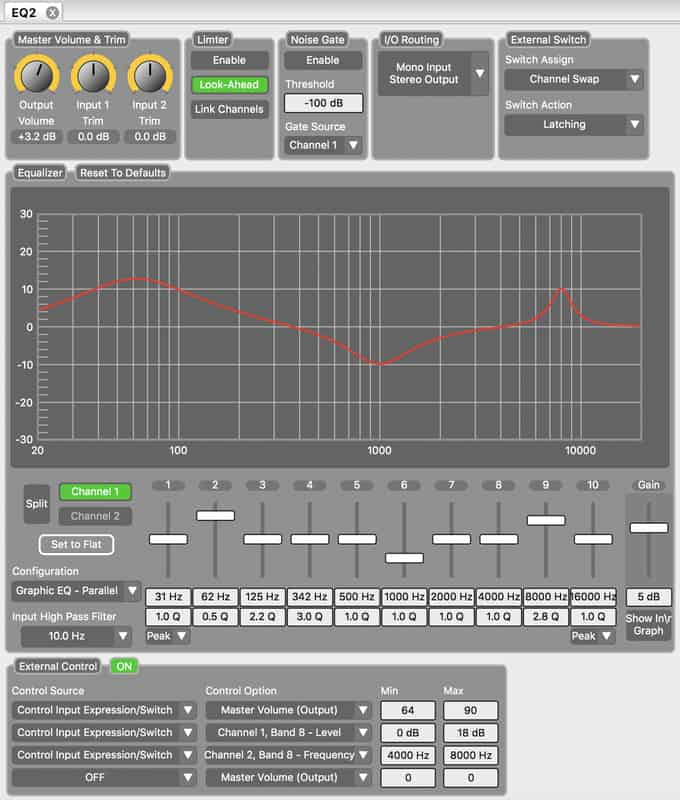The width and height of the screenshot is (680, 800).
Task: Turn off External Control ON toggle
Action: (124, 666)
